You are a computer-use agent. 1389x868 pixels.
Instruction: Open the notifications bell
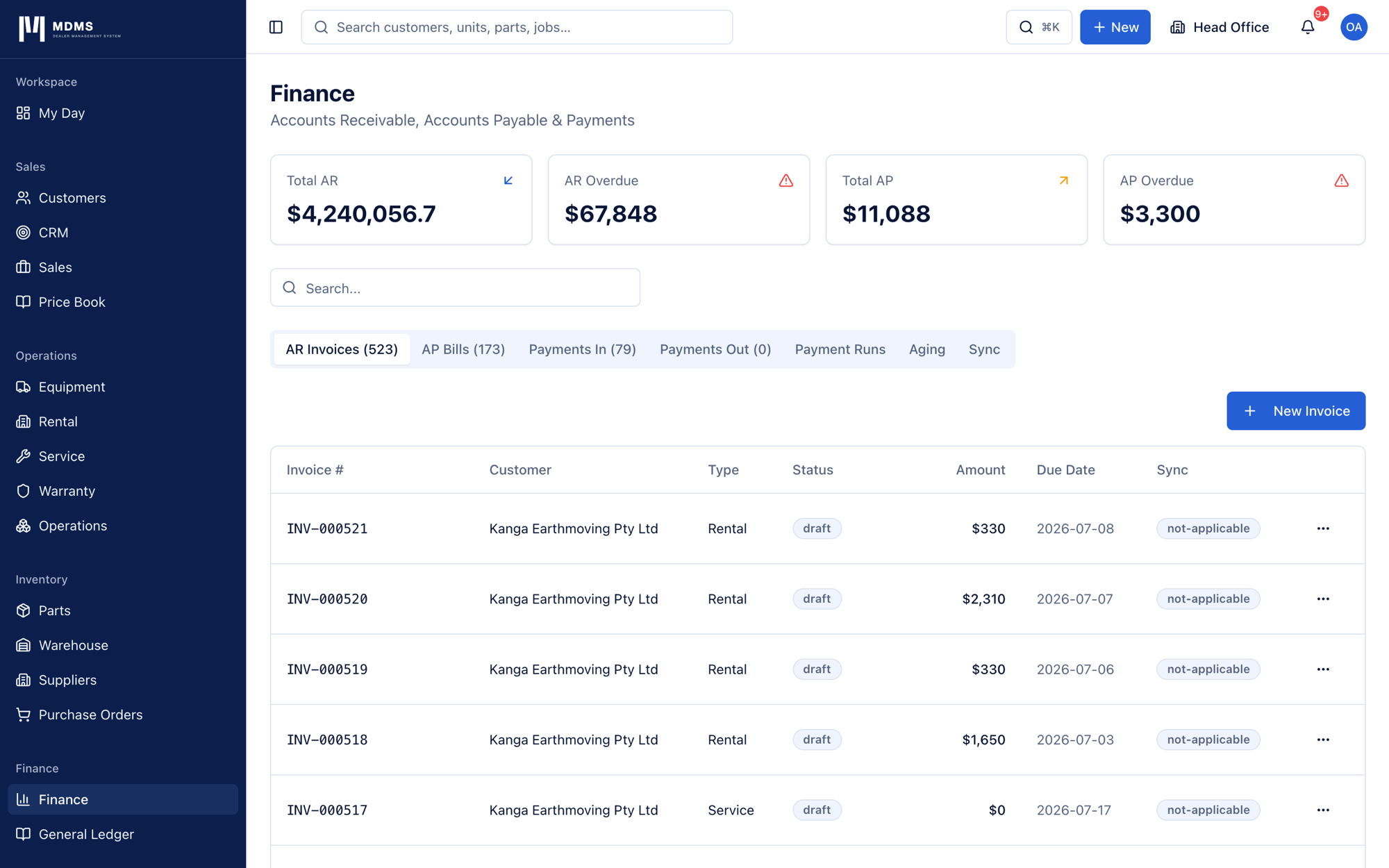click(x=1308, y=27)
